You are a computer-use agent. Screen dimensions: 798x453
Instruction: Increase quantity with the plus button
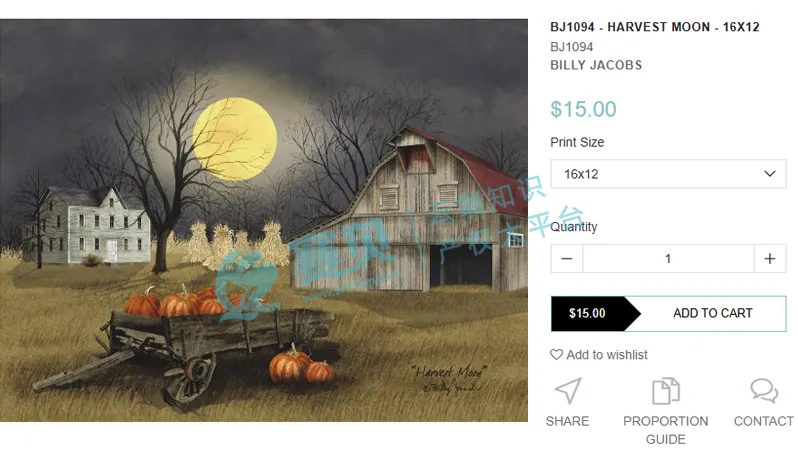click(x=769, y=259)
